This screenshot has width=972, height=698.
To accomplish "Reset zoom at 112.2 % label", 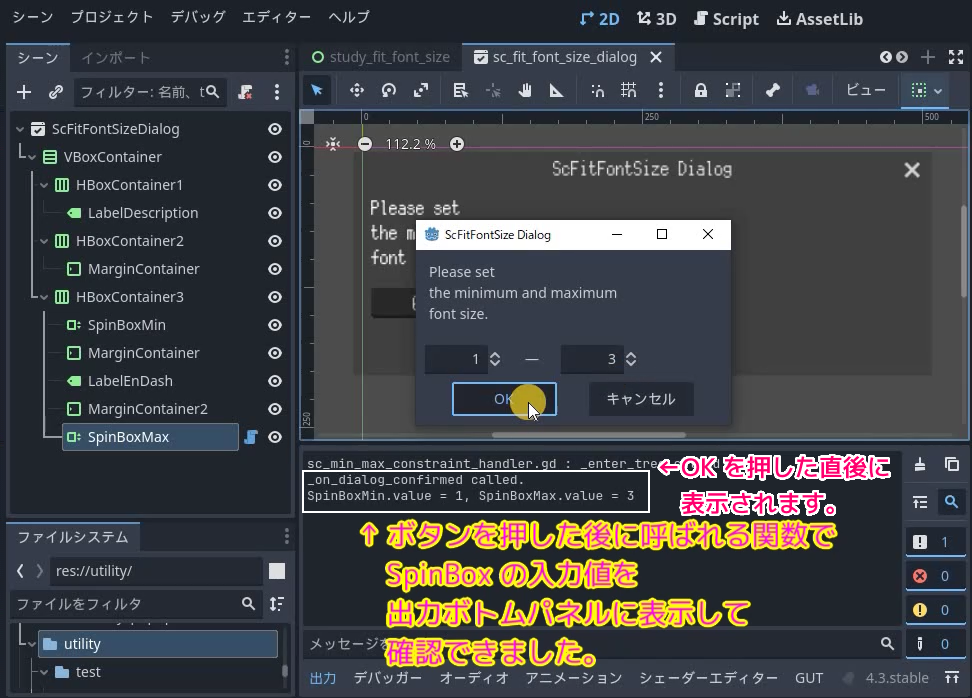I will 410,144.
